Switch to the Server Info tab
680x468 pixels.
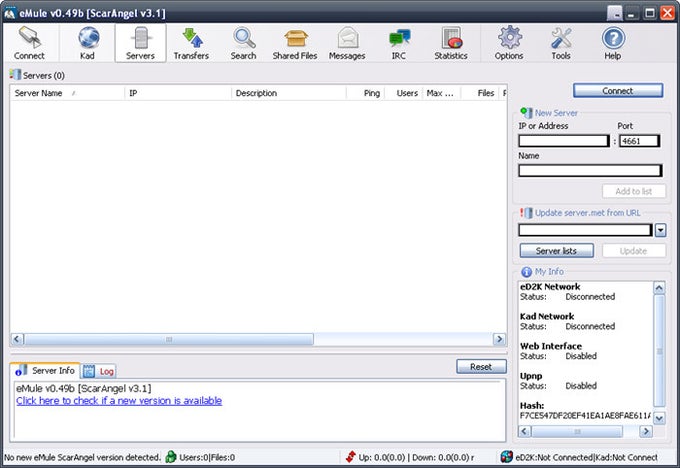(x=45, y=370)
